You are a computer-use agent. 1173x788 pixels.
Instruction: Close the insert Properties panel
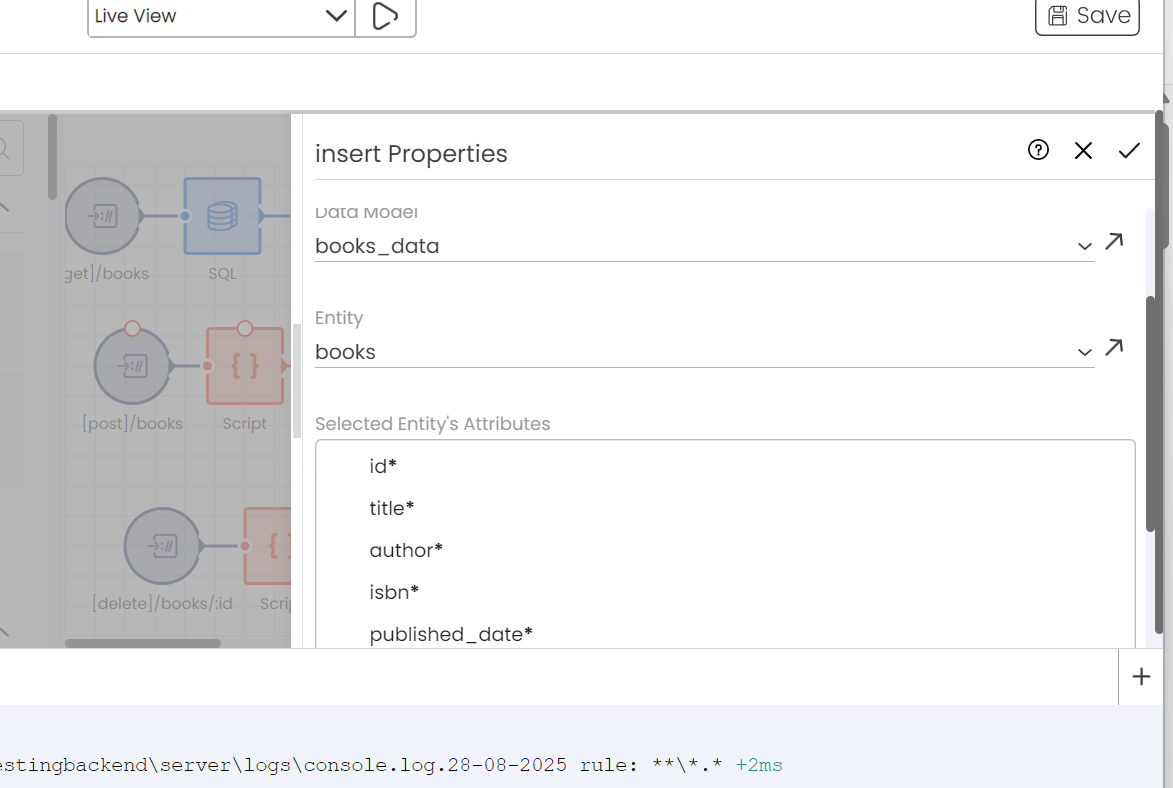point(1082,150)
